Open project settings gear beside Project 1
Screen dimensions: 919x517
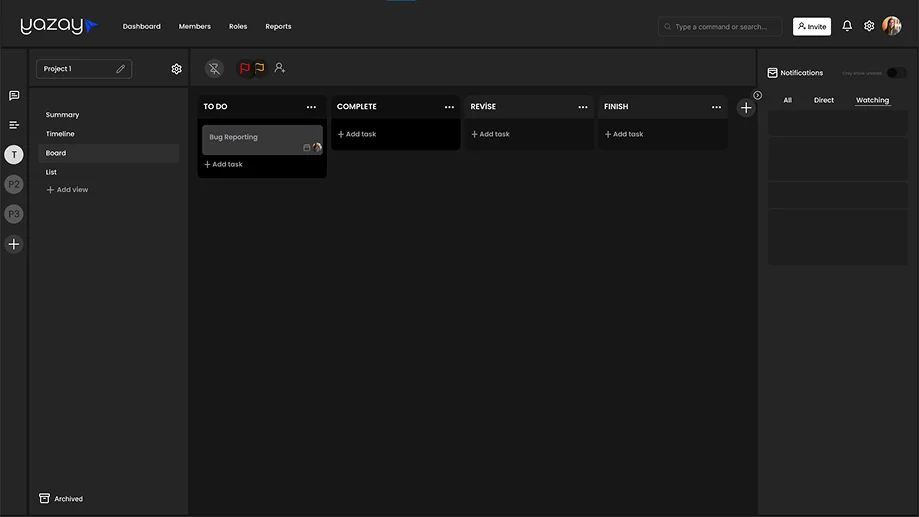(177, 69)
